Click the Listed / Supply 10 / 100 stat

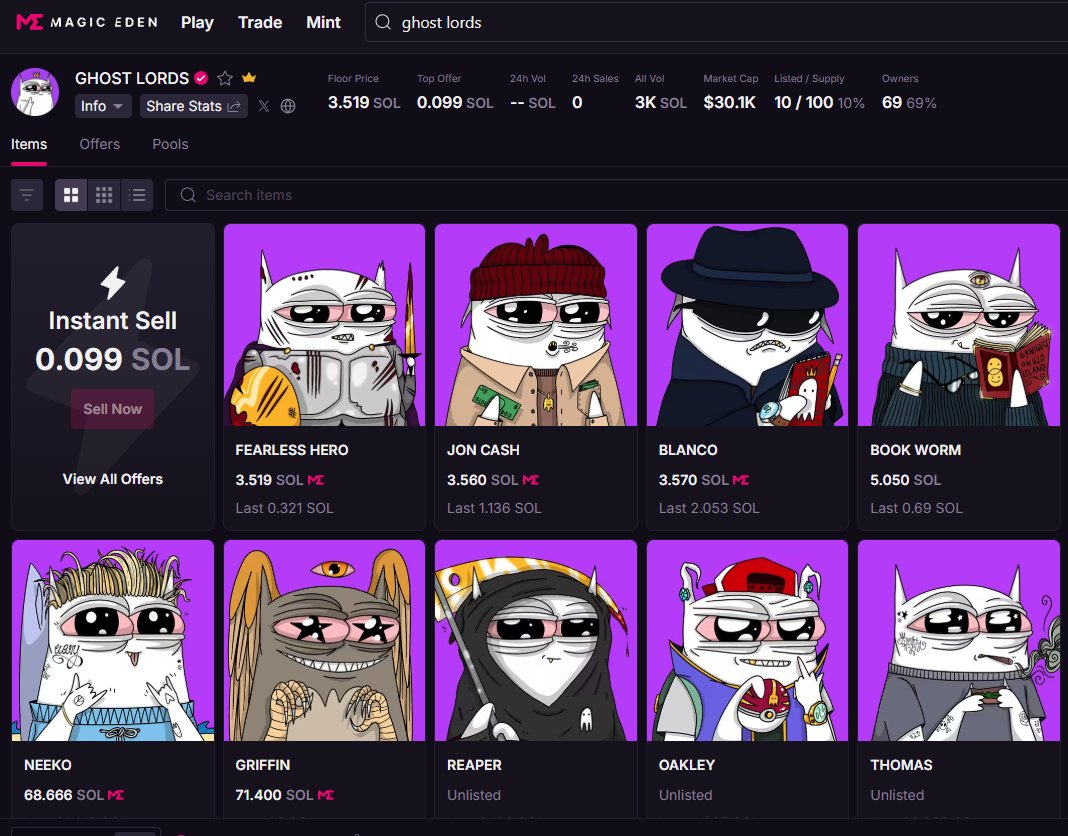pyautogui.click(x=819, y=93)
